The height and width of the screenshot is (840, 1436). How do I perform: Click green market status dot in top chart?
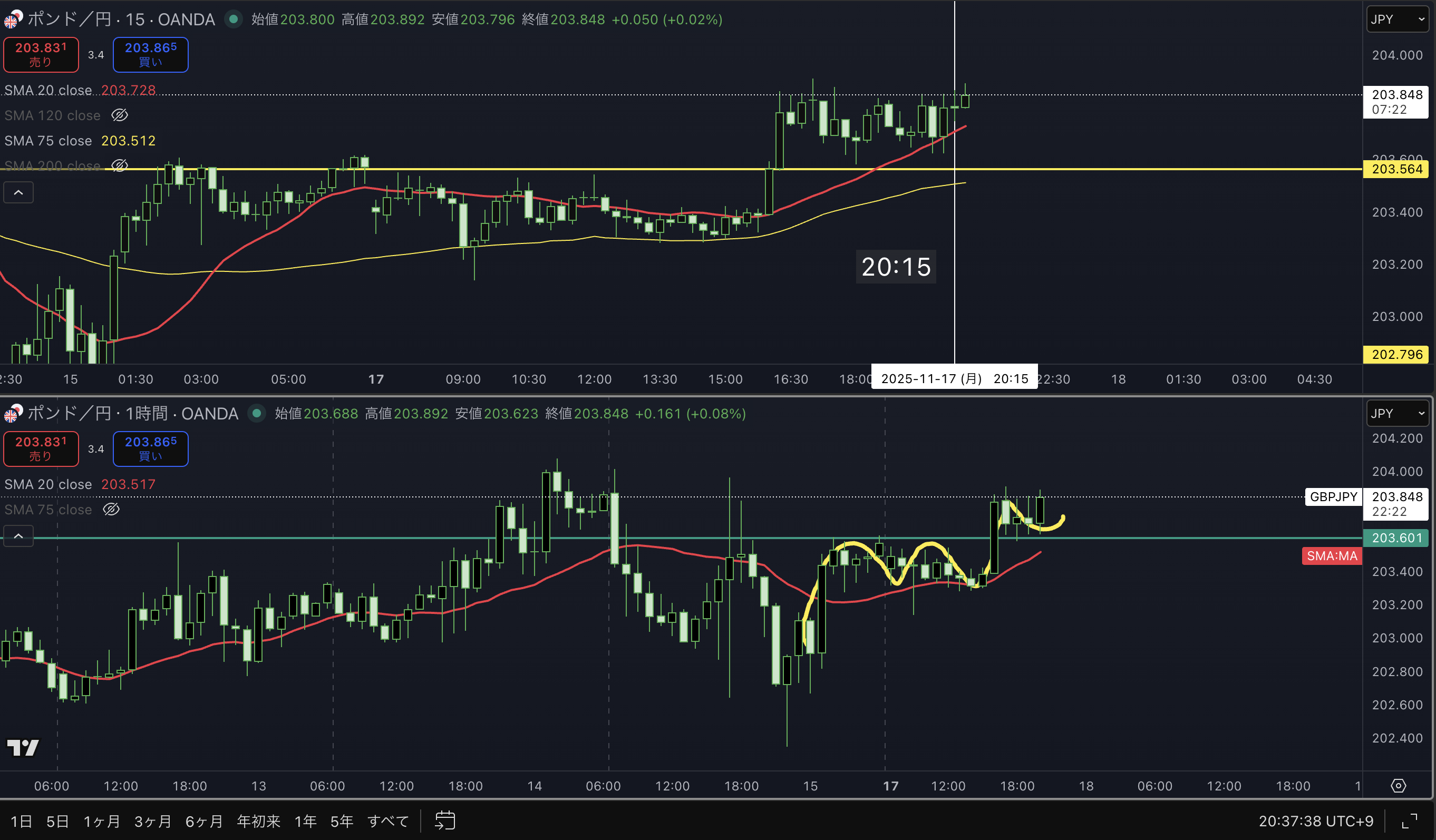(233, 19)
